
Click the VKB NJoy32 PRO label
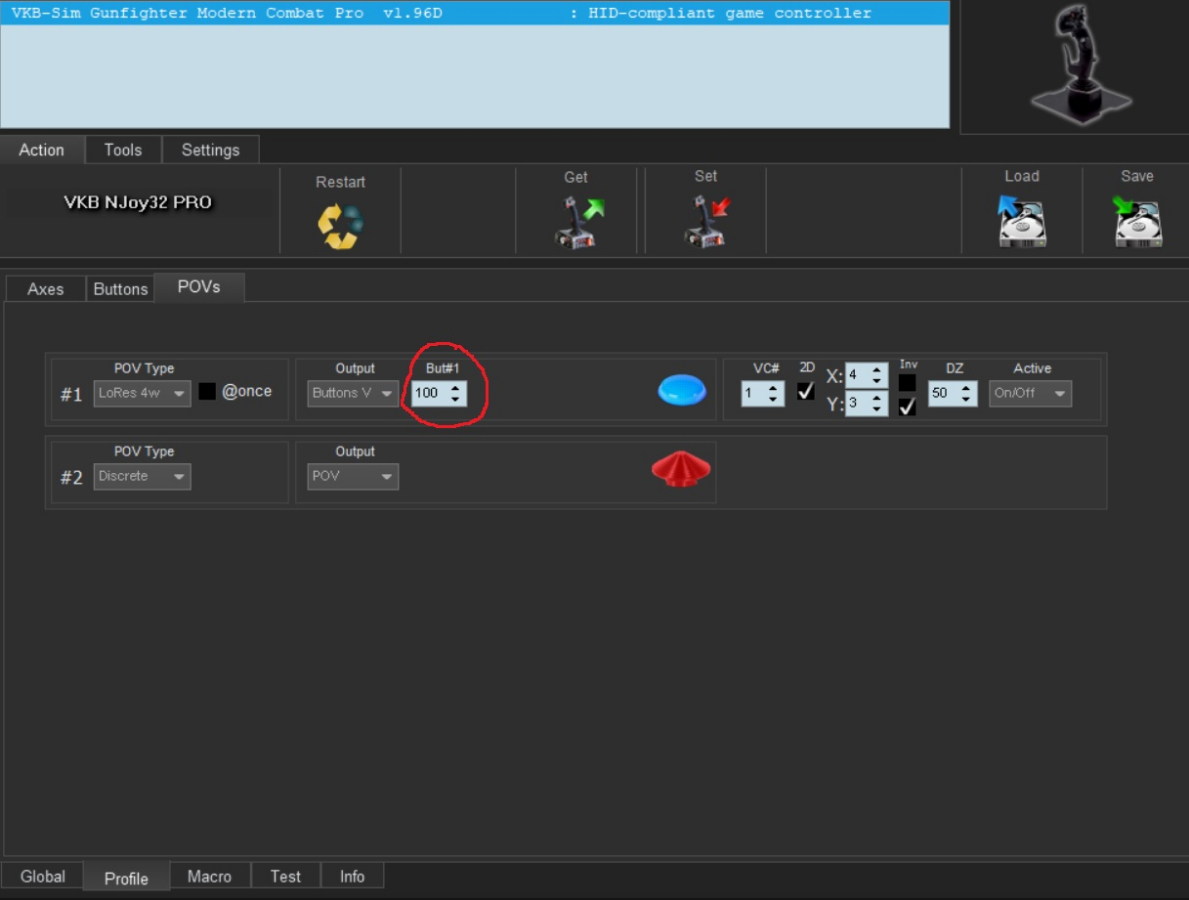(137, 202)
